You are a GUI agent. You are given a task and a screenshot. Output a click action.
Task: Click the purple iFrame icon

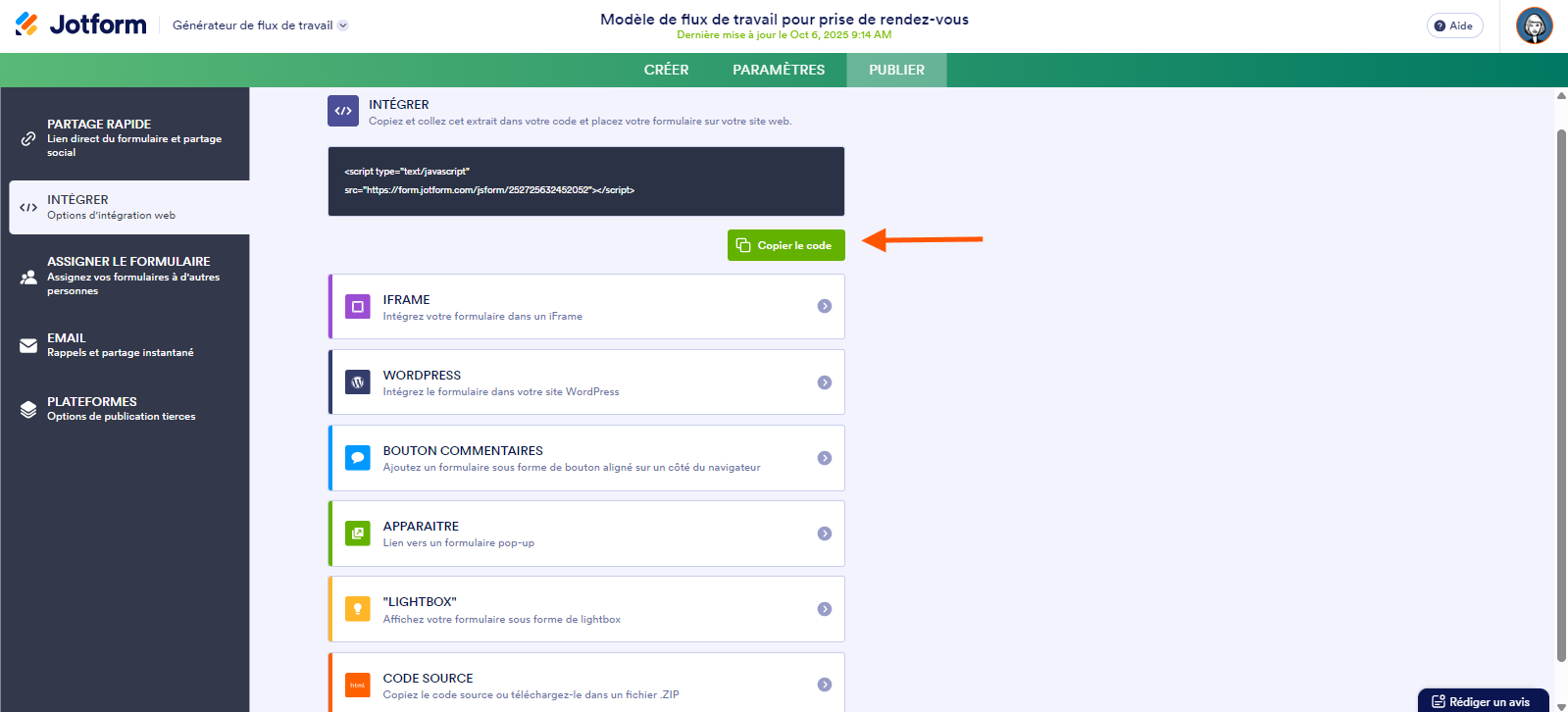tap(358, 307)
